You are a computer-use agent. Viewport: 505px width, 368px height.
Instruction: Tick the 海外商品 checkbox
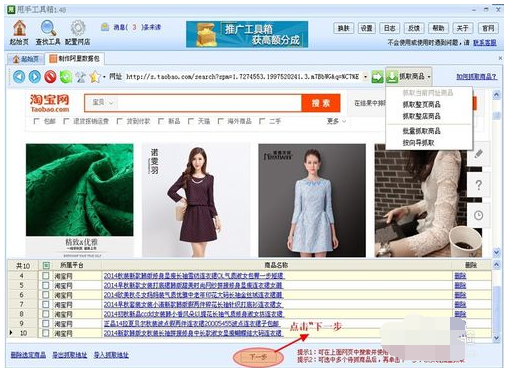pos(220,121)
